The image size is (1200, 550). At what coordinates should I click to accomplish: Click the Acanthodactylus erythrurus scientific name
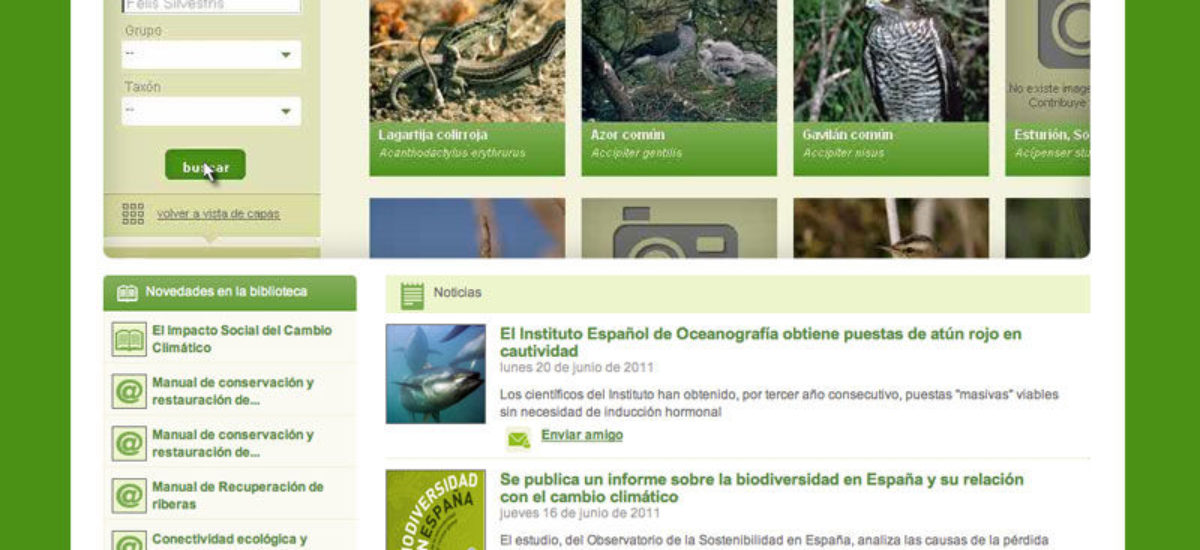coord(452,154)
